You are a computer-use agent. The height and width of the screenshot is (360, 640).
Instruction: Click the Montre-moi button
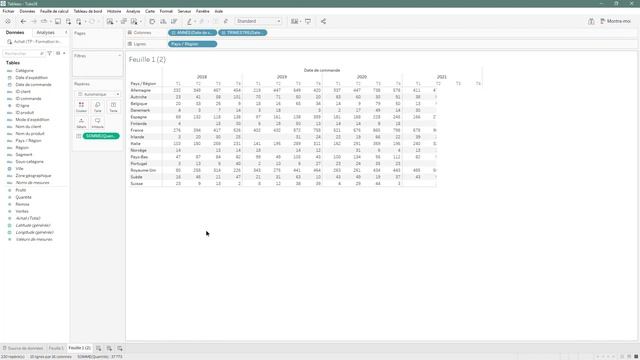click(x=616, y=21)
